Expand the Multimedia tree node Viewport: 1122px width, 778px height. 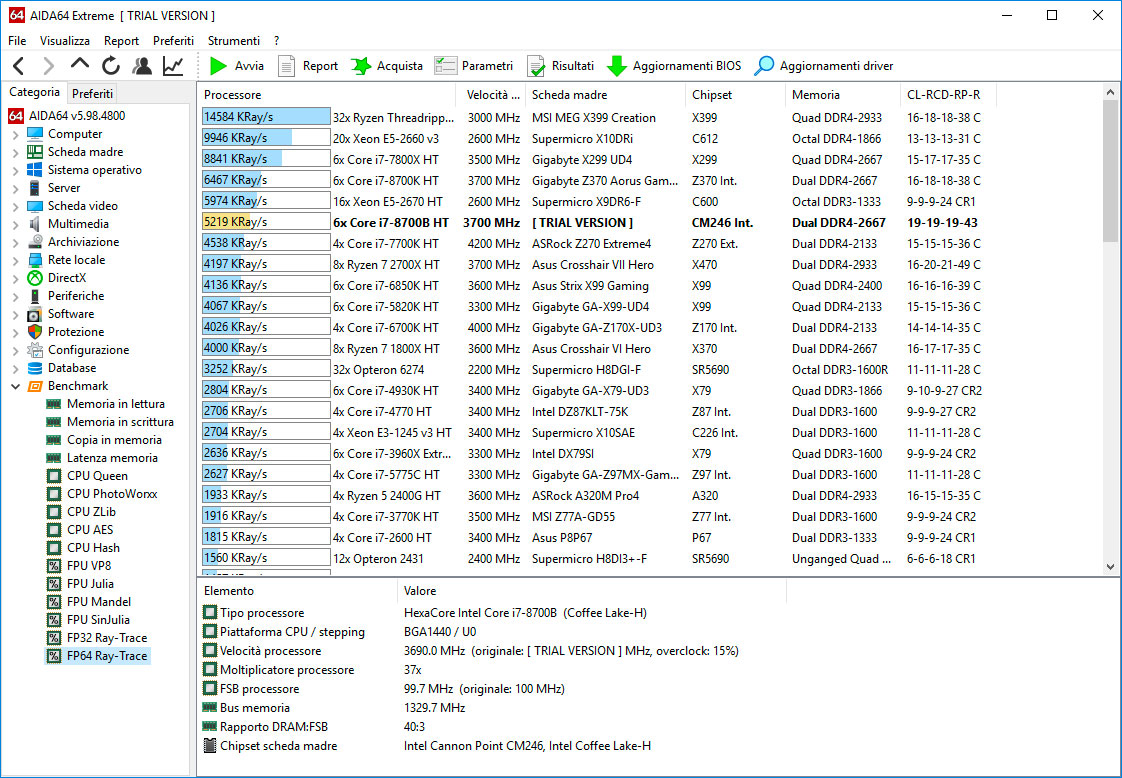click(16, 224)
